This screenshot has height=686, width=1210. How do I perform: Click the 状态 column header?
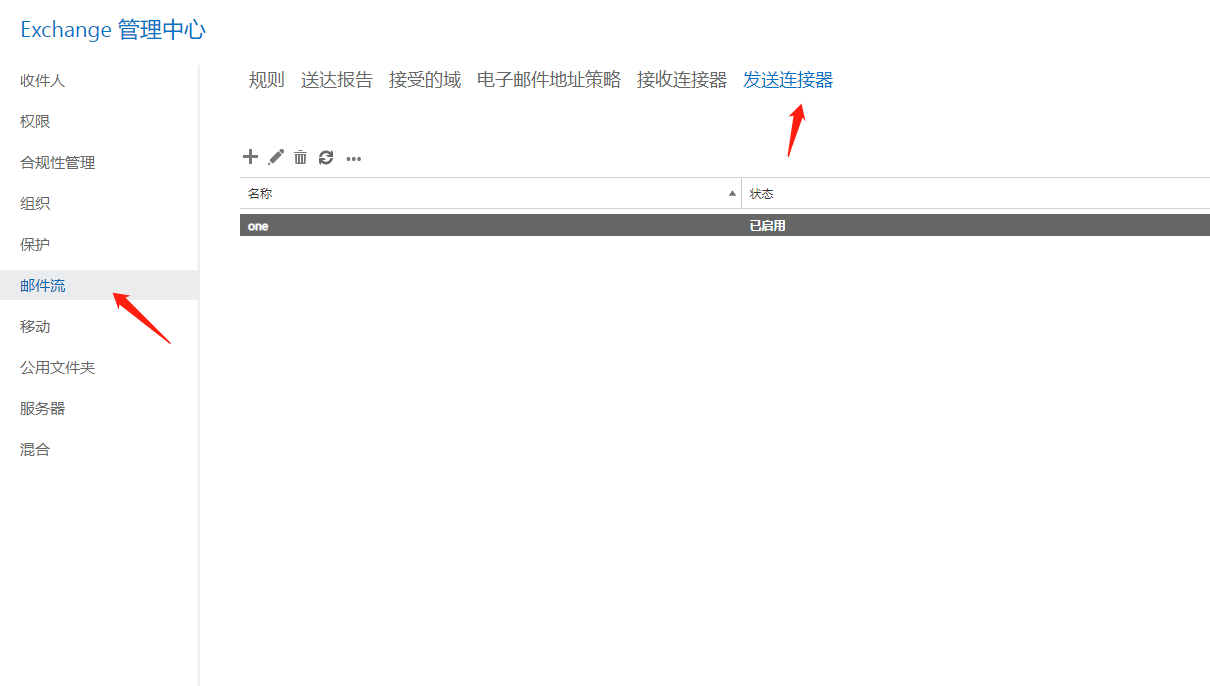point(762,193)
